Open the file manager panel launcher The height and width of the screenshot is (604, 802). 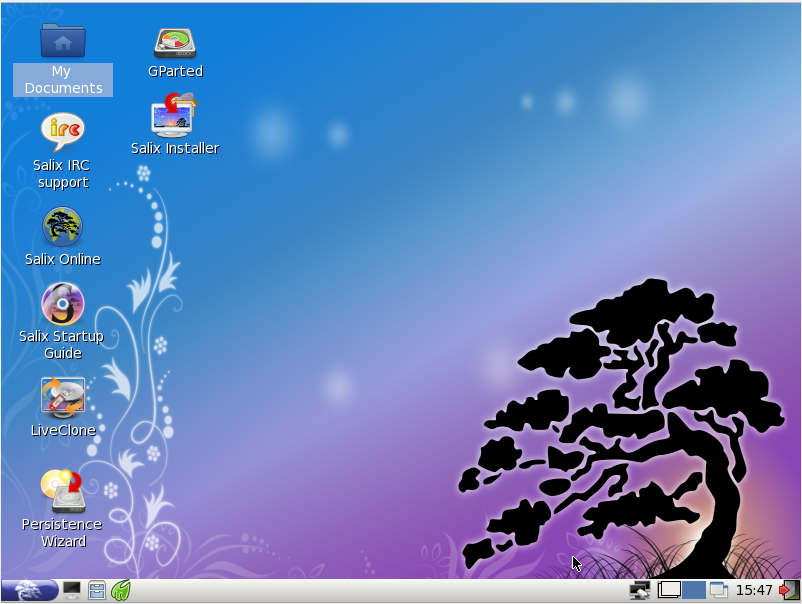coord(96,591)
